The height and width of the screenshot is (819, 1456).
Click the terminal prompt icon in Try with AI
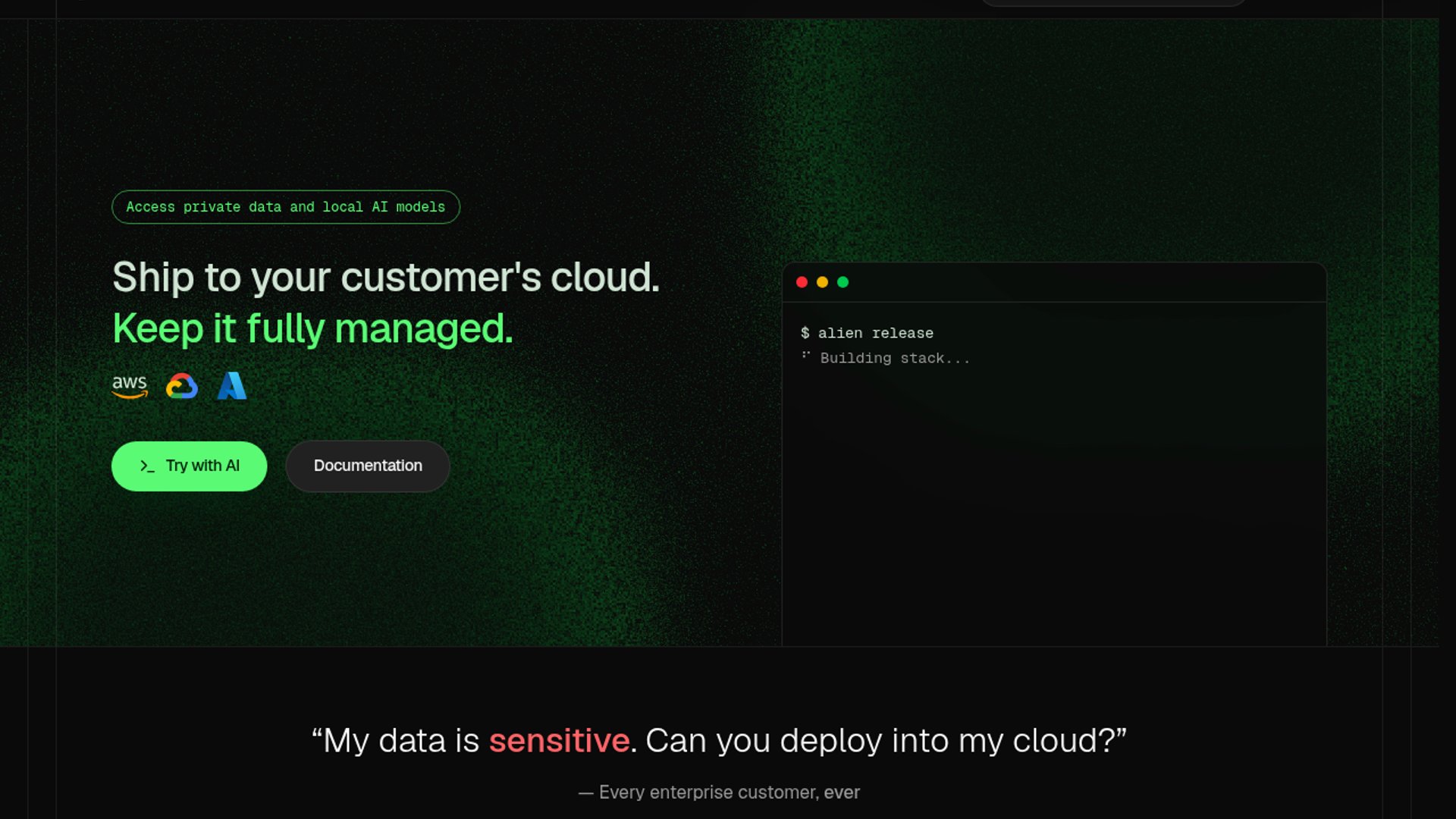point(147,466)
